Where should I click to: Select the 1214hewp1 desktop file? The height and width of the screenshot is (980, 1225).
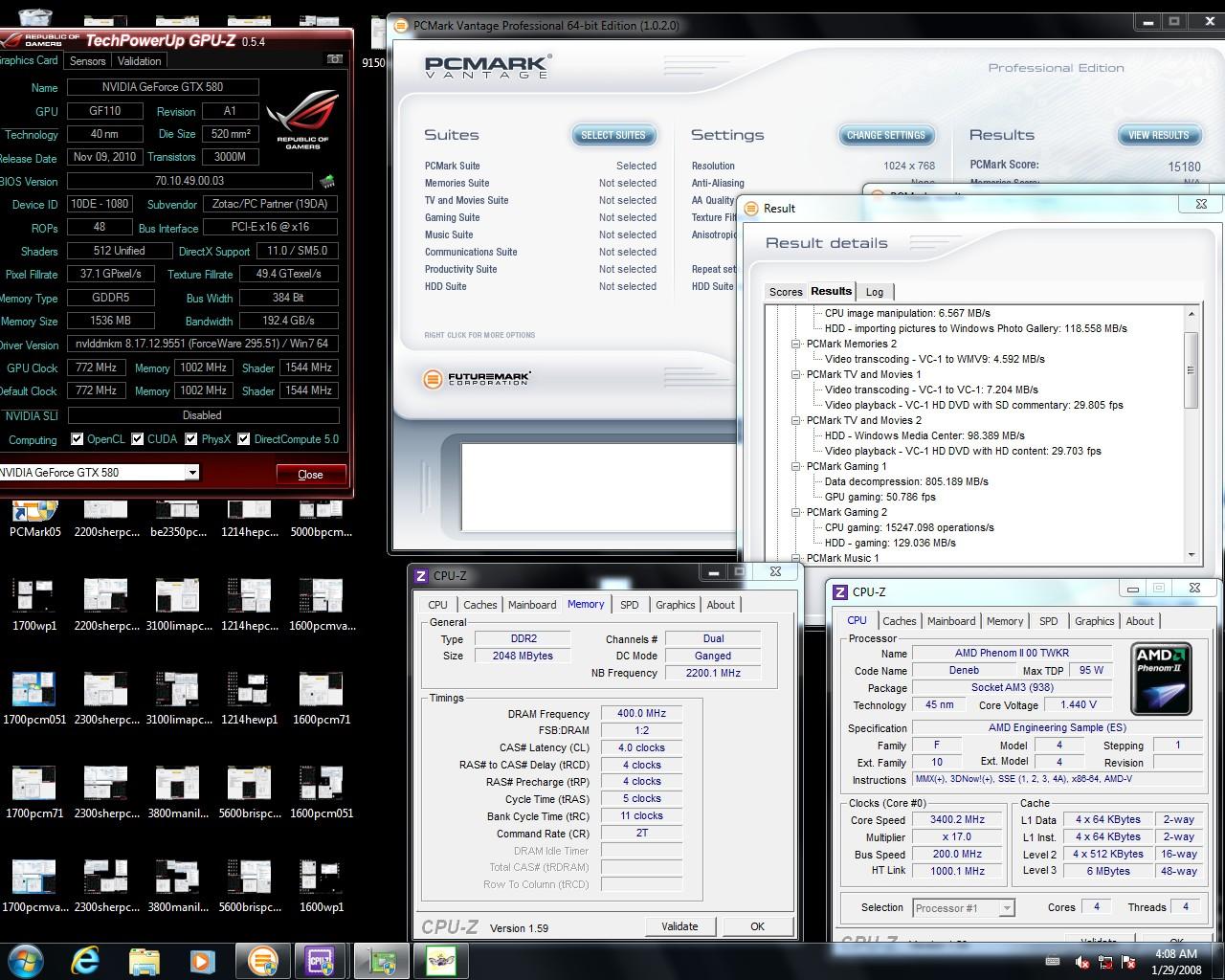(x=249, y=698)
